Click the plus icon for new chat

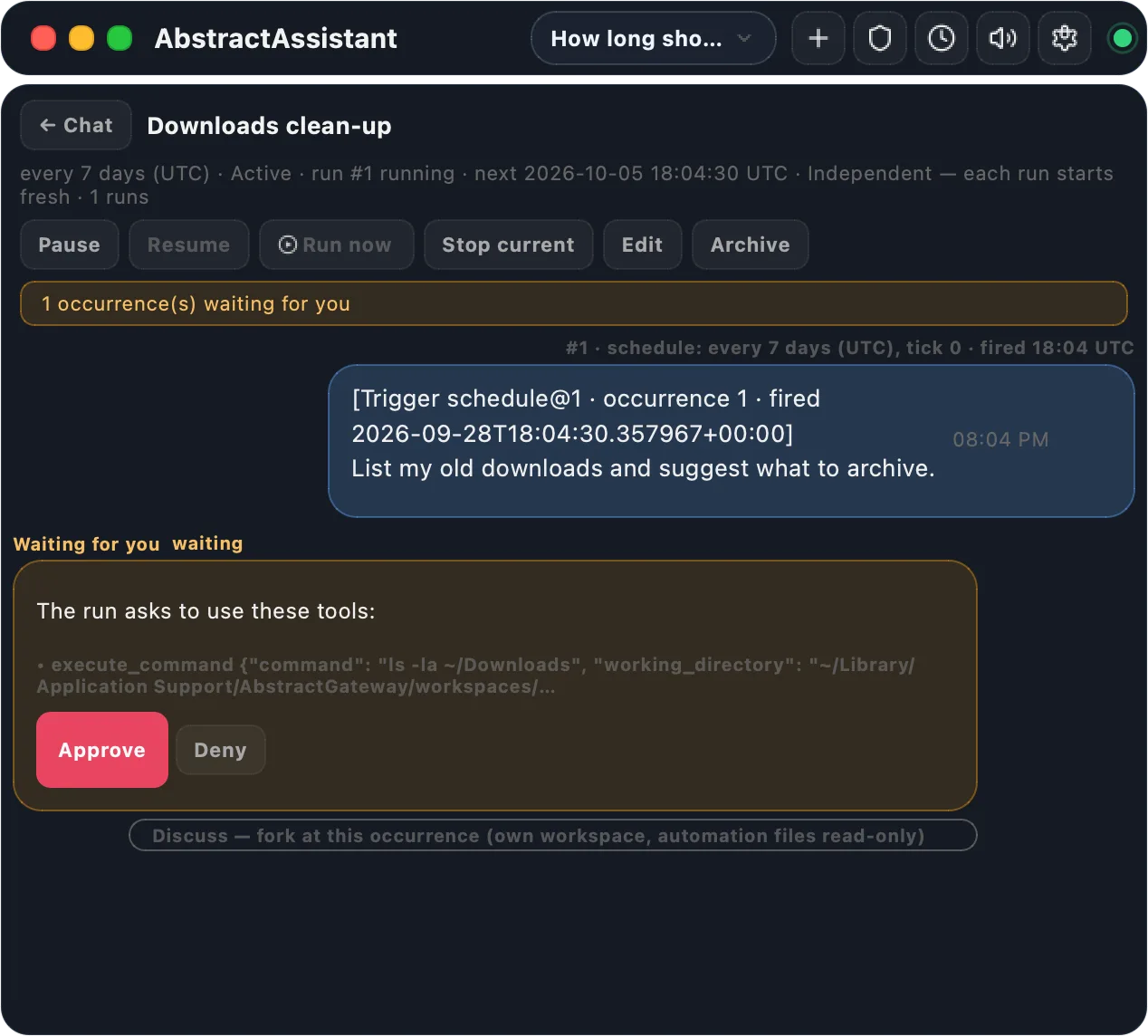(818, 38)
